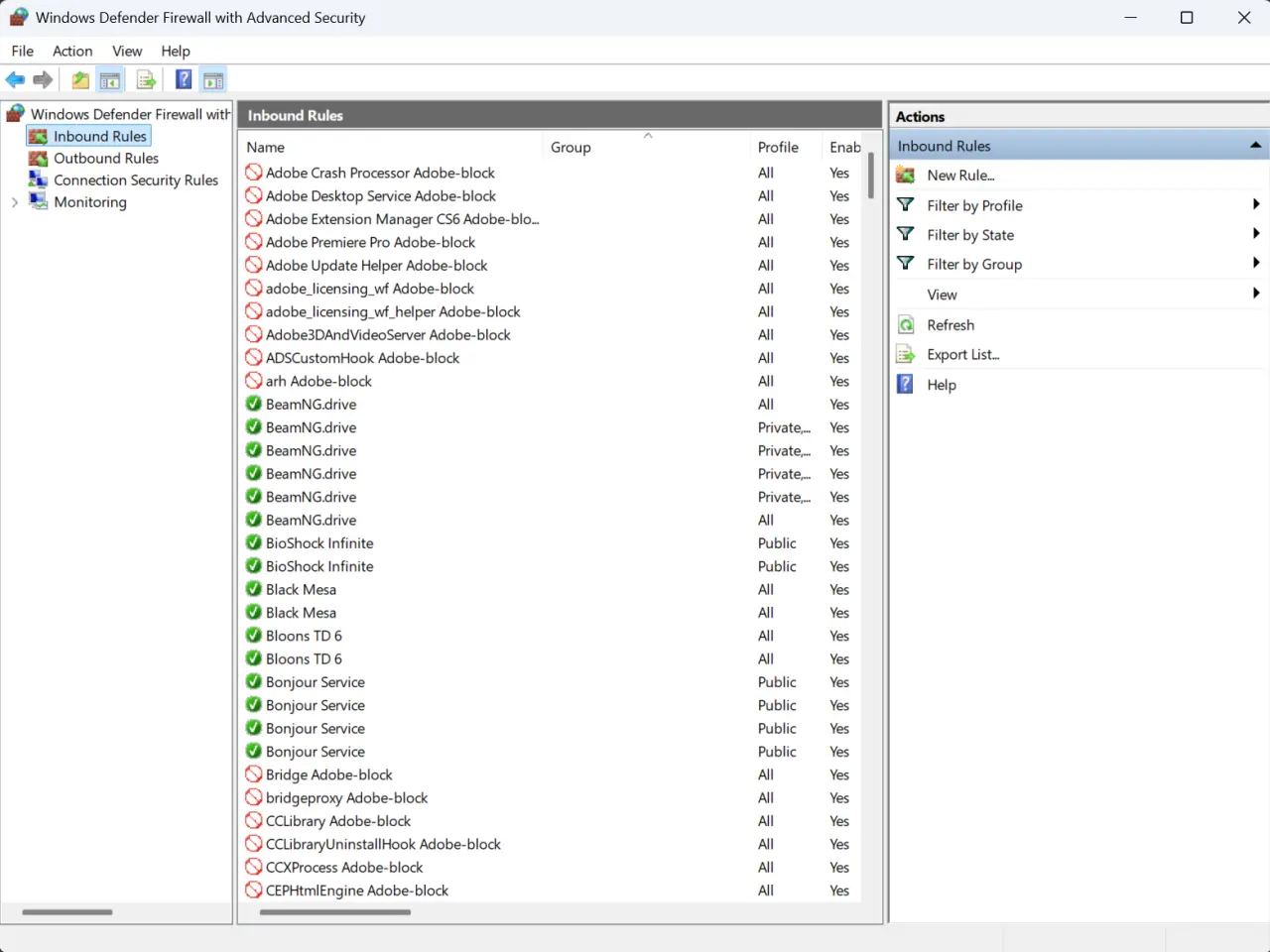Select the bridgeproxy Adobe-block rule
The height and width of the screenshot is (952, 1270).
point(347,798)
